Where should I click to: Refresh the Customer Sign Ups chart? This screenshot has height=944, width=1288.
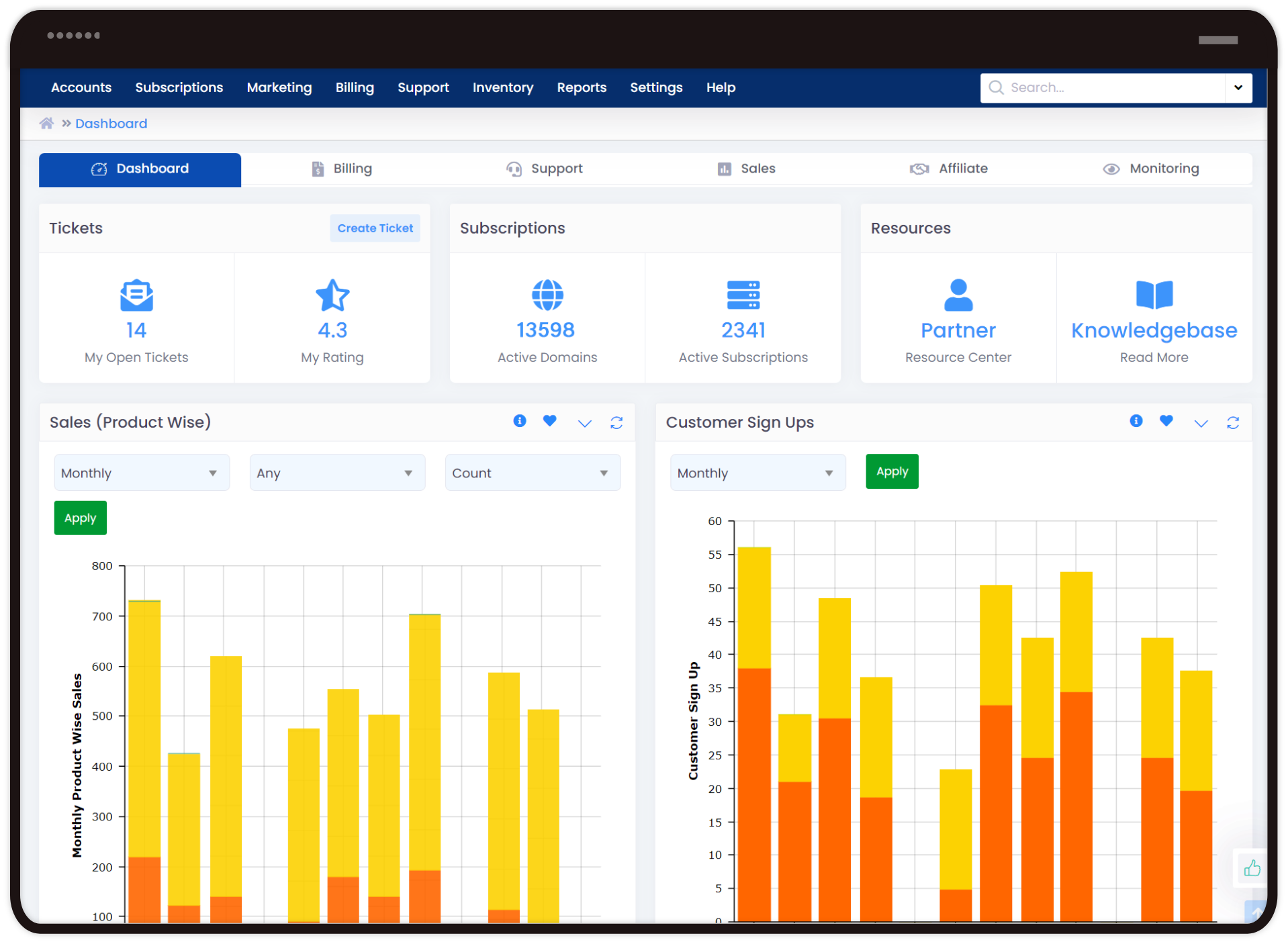[1232, 422]
